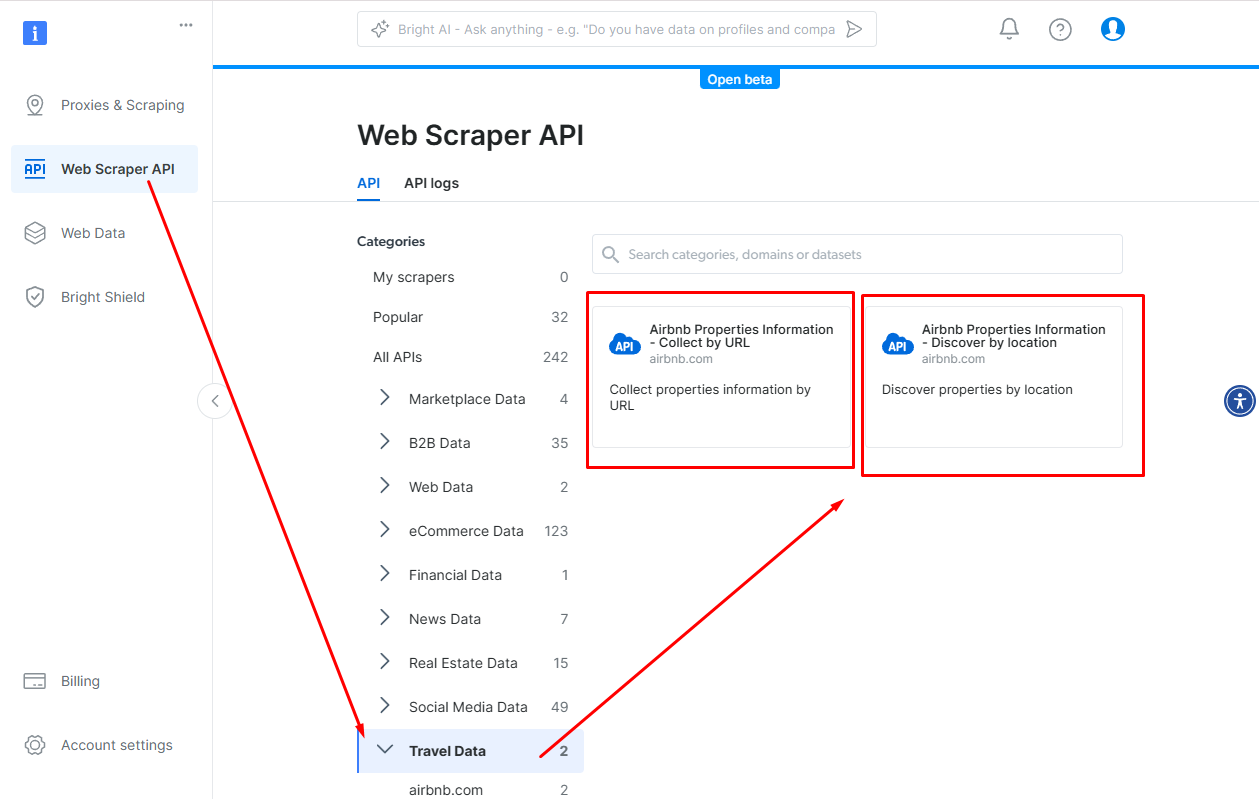Go to Account settings
1259x799 pixels.
tap(105, 745)
